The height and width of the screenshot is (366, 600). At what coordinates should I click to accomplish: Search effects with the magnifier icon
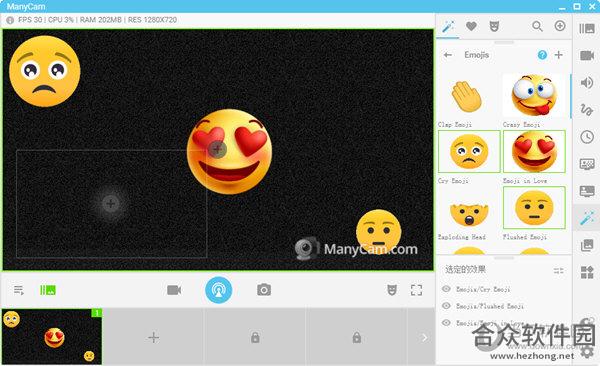537,26
